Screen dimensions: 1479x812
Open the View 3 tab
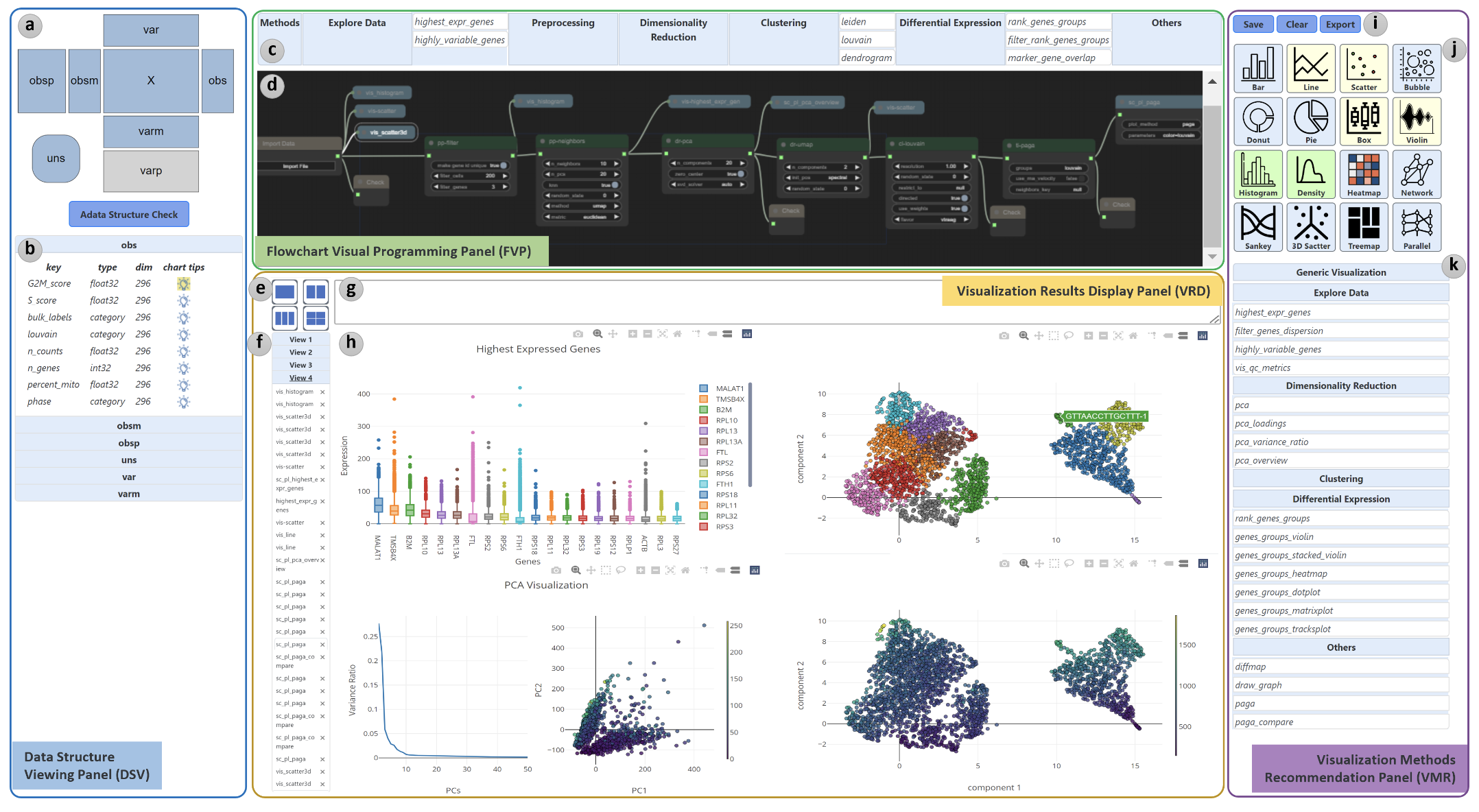(300, 366)
